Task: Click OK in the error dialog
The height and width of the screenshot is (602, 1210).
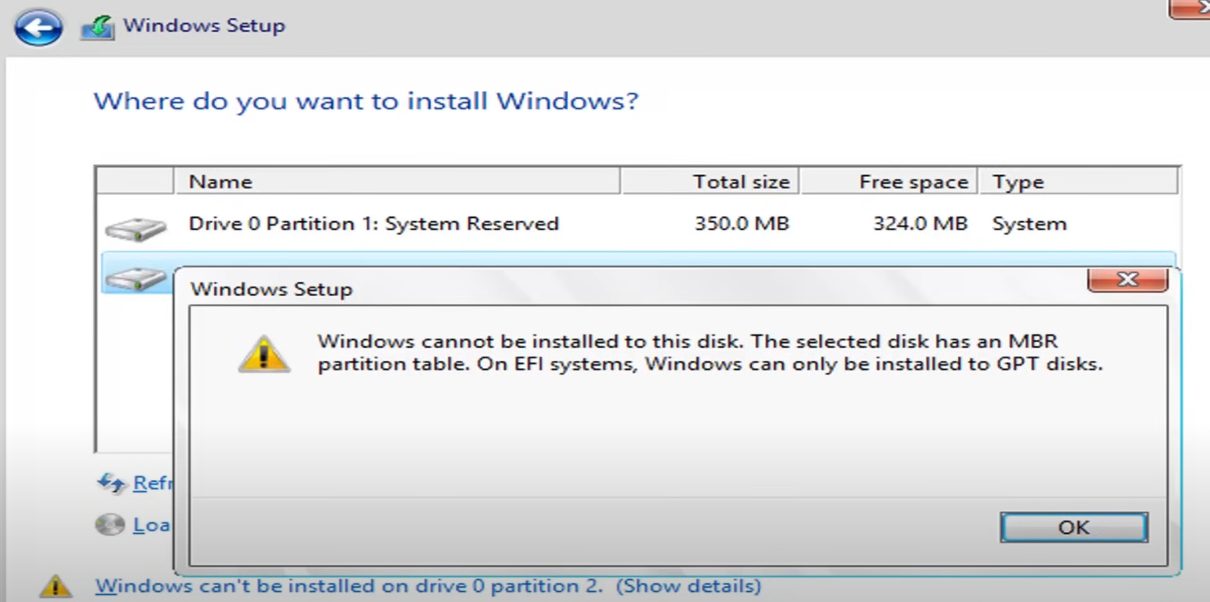Action: 1073,527
